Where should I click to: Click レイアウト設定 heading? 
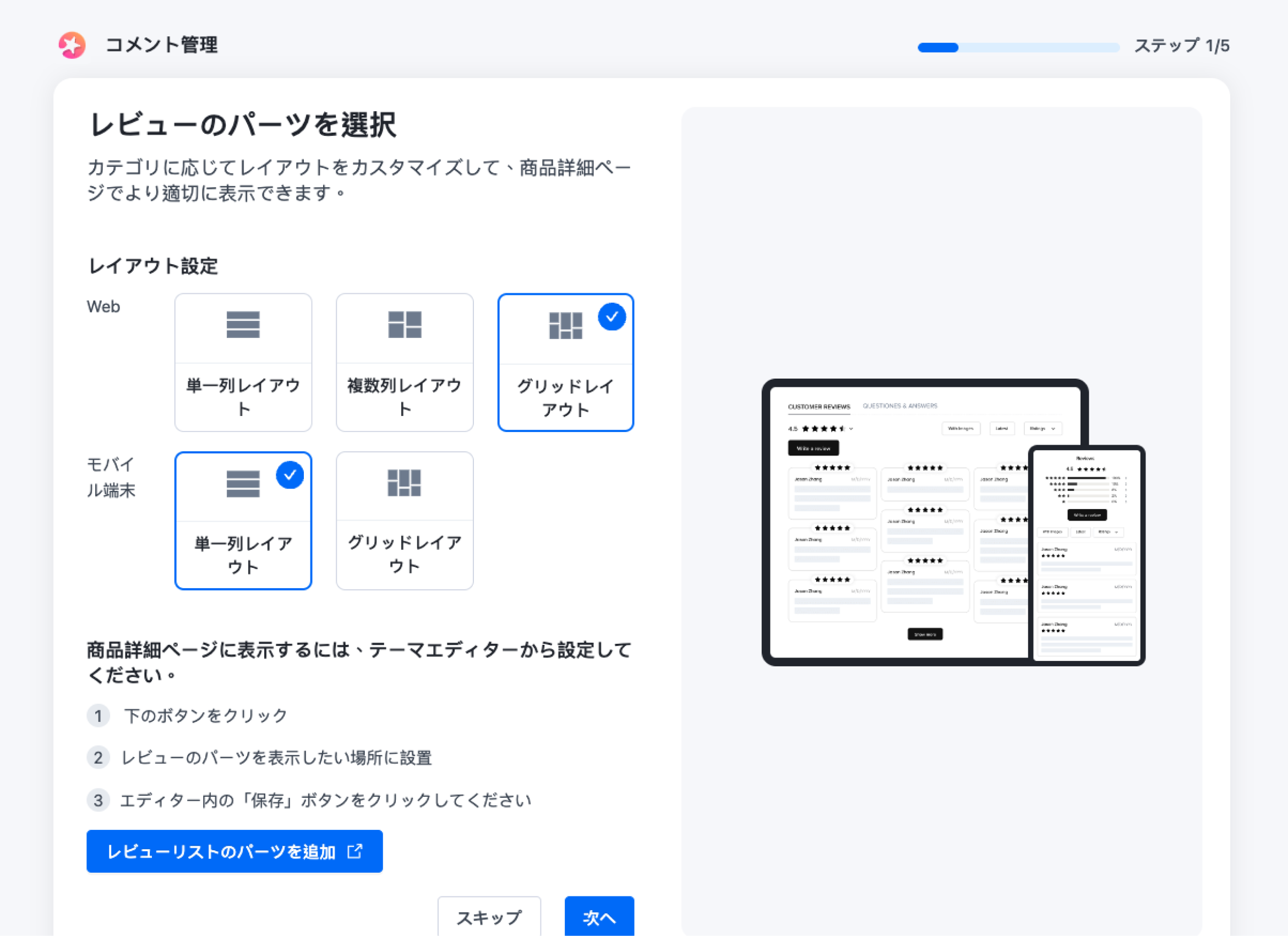pyautogui.click(x=154, y=266)
